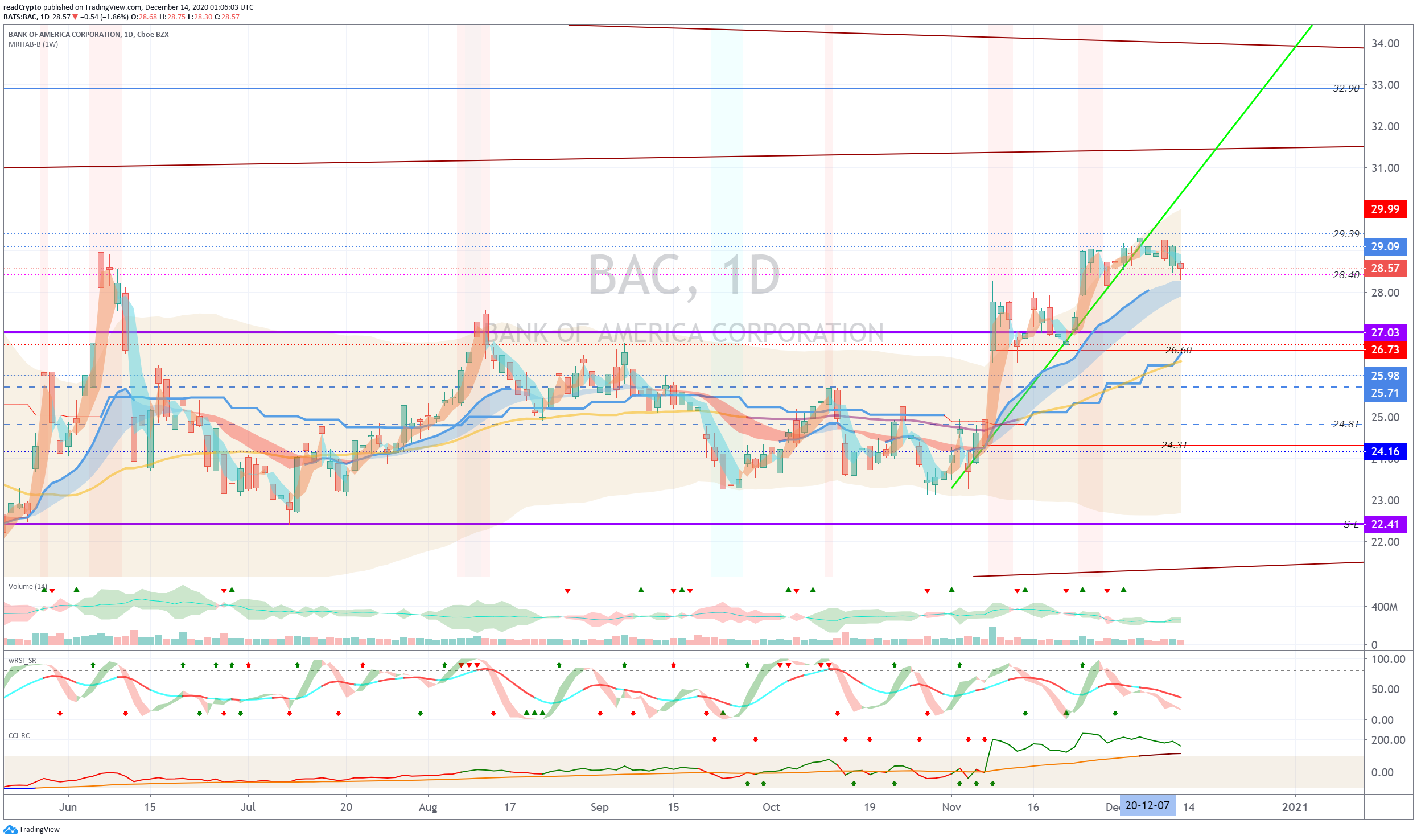Click the blue 24.16 price axis label
The width and height of the screenshot is (1417, 840).
pos(1385,451)
